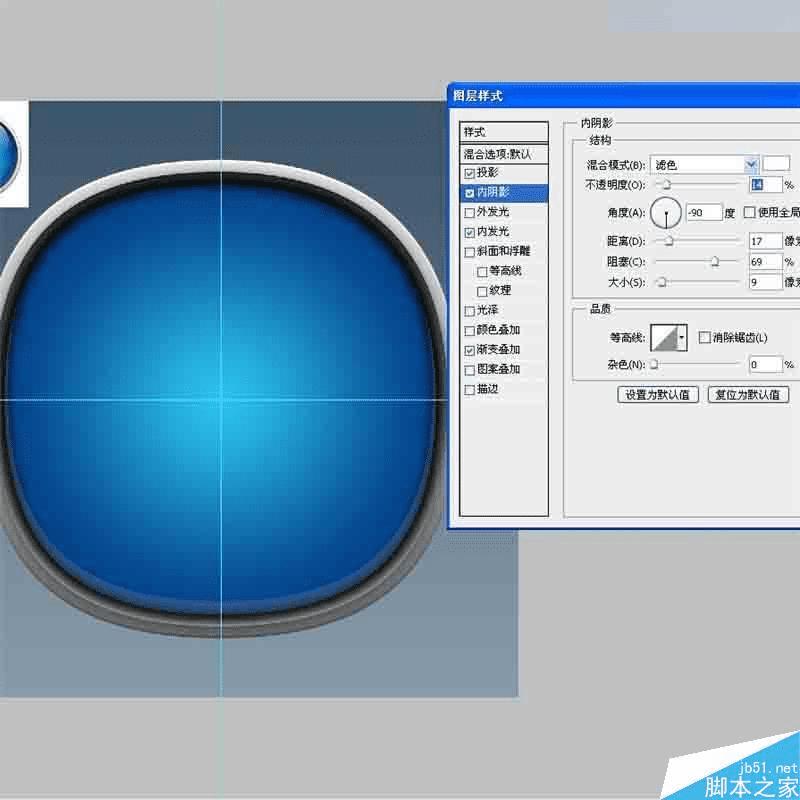This screenshot has height=800, width=800.
Task: Click the inner shadow color swatch
Action: click(x=778, y=163)
